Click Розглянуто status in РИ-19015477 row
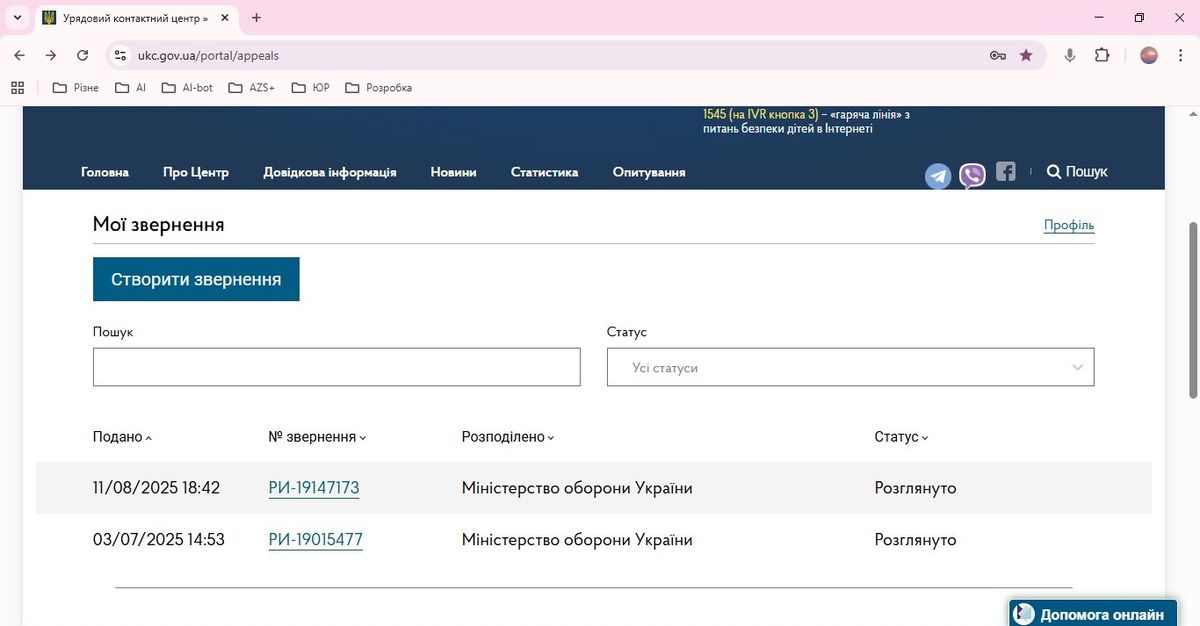Viewport: 1200px width, 626px height. pyautogui.click(x=915, y=540)
